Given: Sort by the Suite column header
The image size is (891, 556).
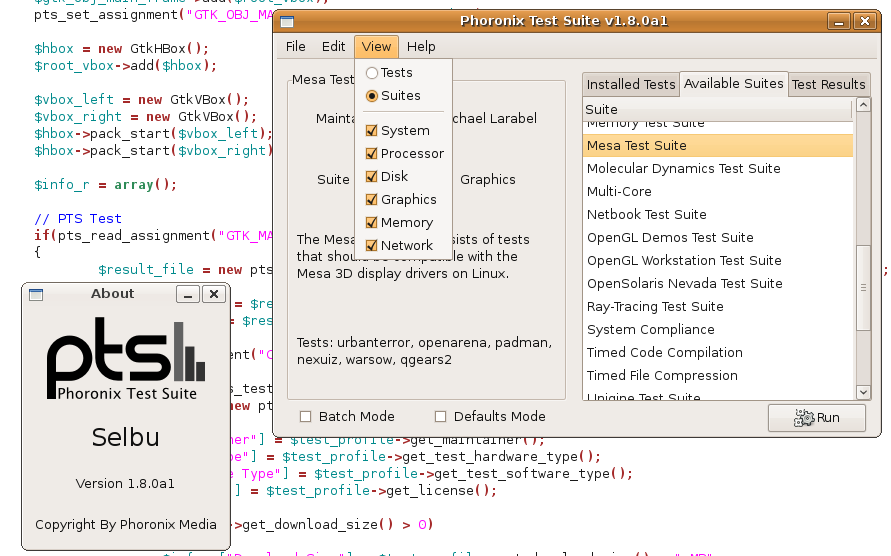Looking at the screenshot, I should (x=718, y=109).
